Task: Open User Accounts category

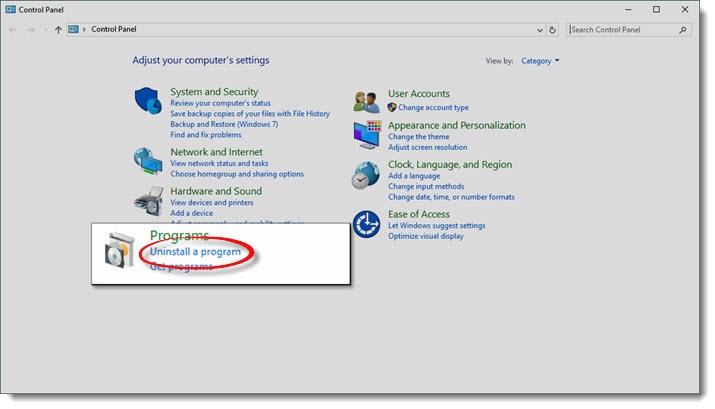Action: [x=419, y=93]
